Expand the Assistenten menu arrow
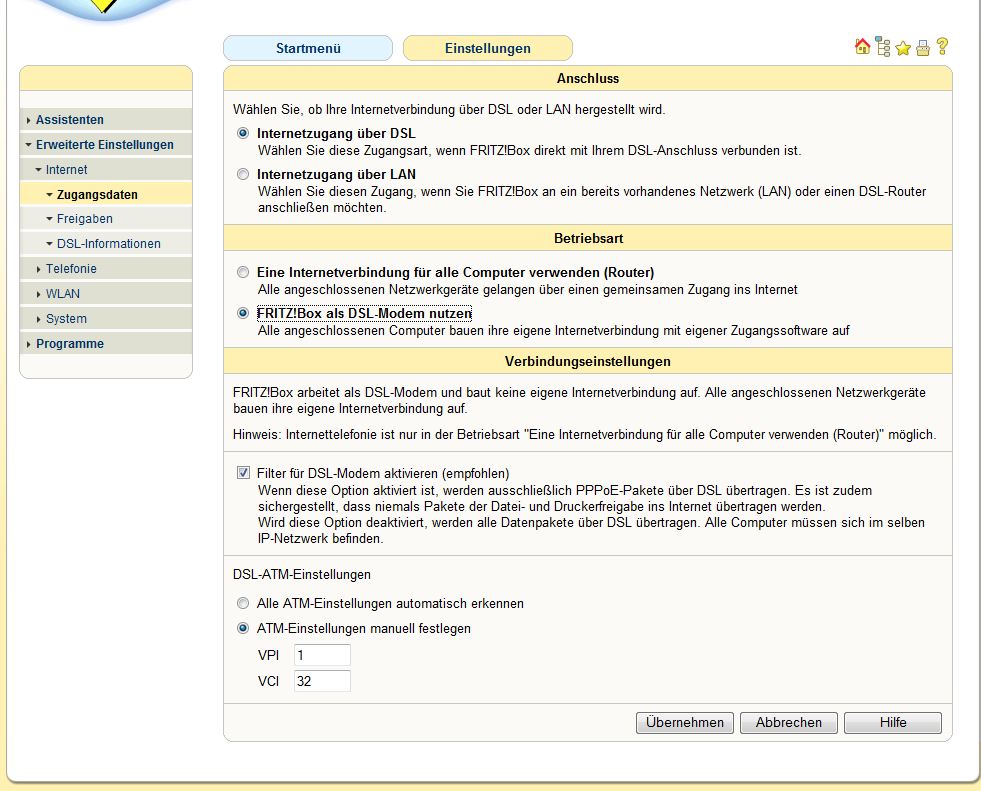 pos(29,120)
